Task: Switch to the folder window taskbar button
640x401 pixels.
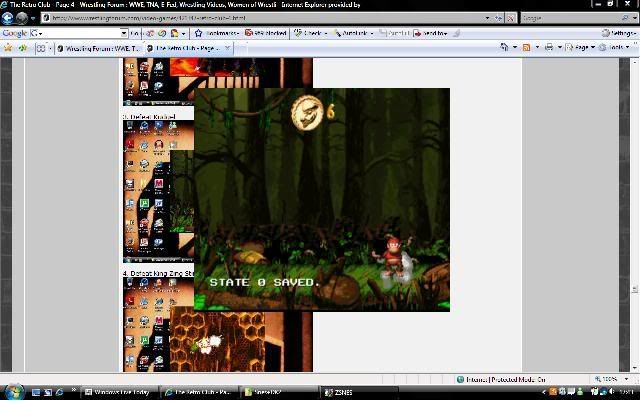Action: point(280,392)
